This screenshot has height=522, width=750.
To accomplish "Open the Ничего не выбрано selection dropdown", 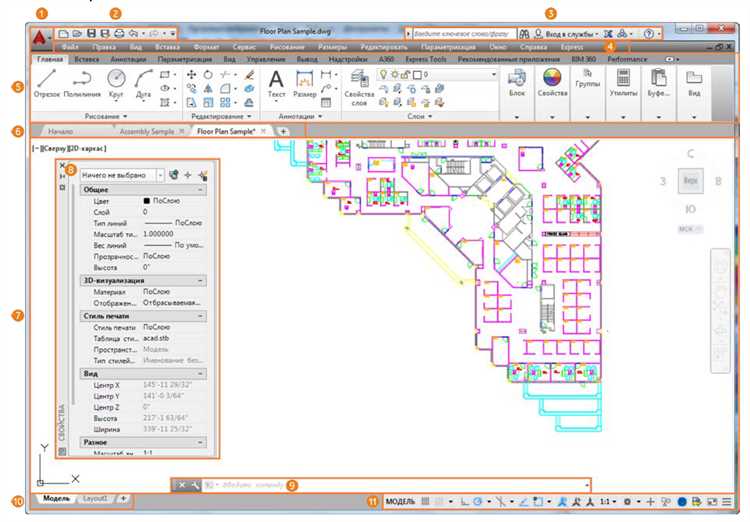I will click(160, 176).
